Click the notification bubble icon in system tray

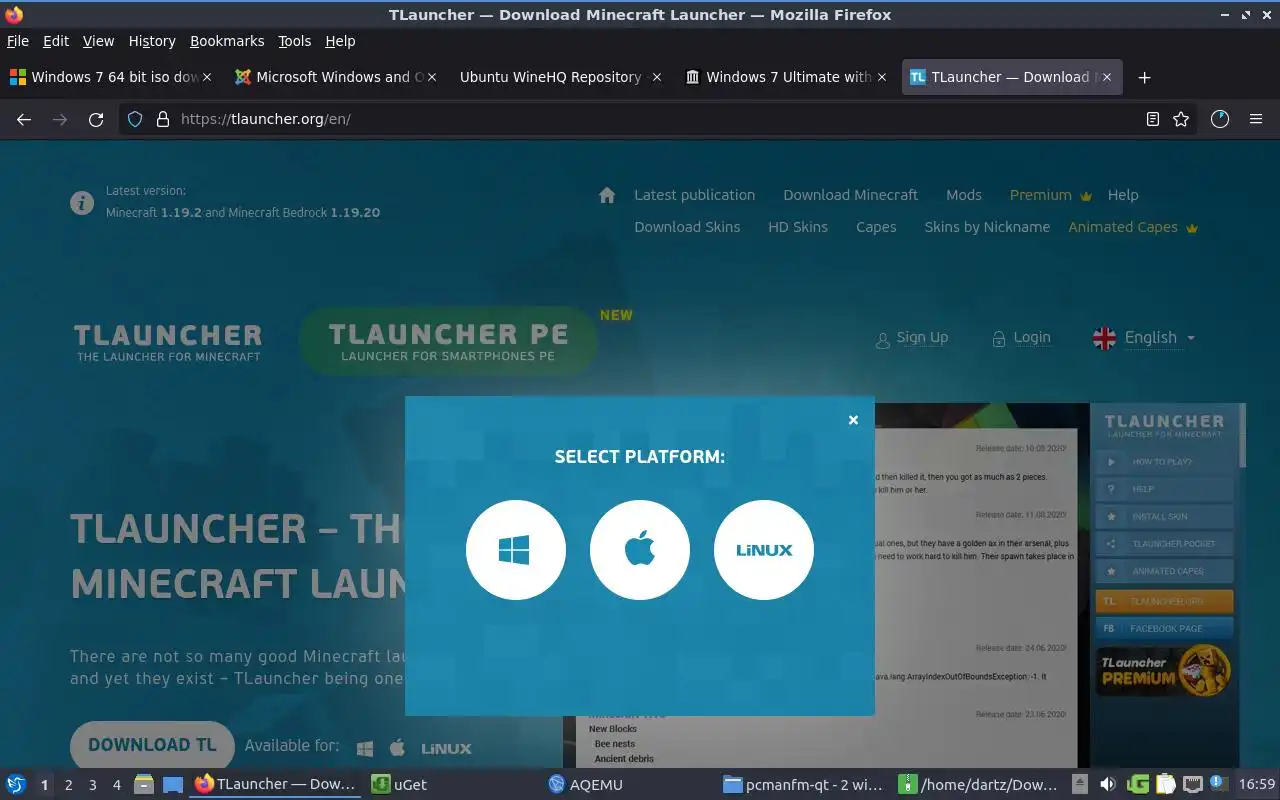(1219, 784)
